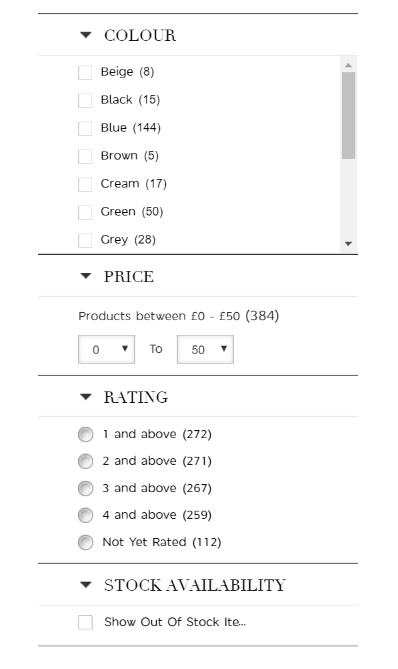The image size is (398, 669).
Task: Pick the 4 and above rating
Action: (x=85, y=515)
